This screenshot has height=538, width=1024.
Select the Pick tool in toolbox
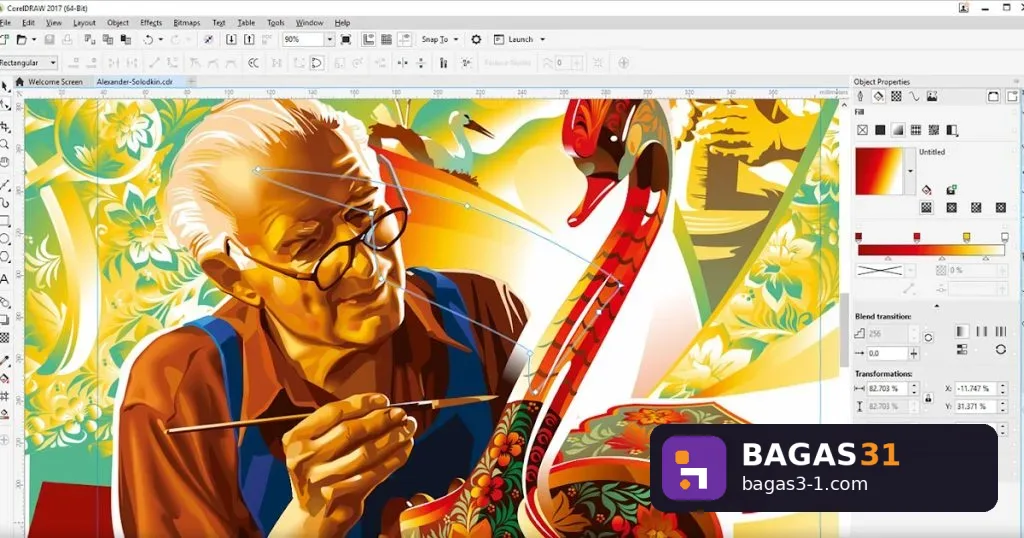pyautogui.click(x=5, y=87)
